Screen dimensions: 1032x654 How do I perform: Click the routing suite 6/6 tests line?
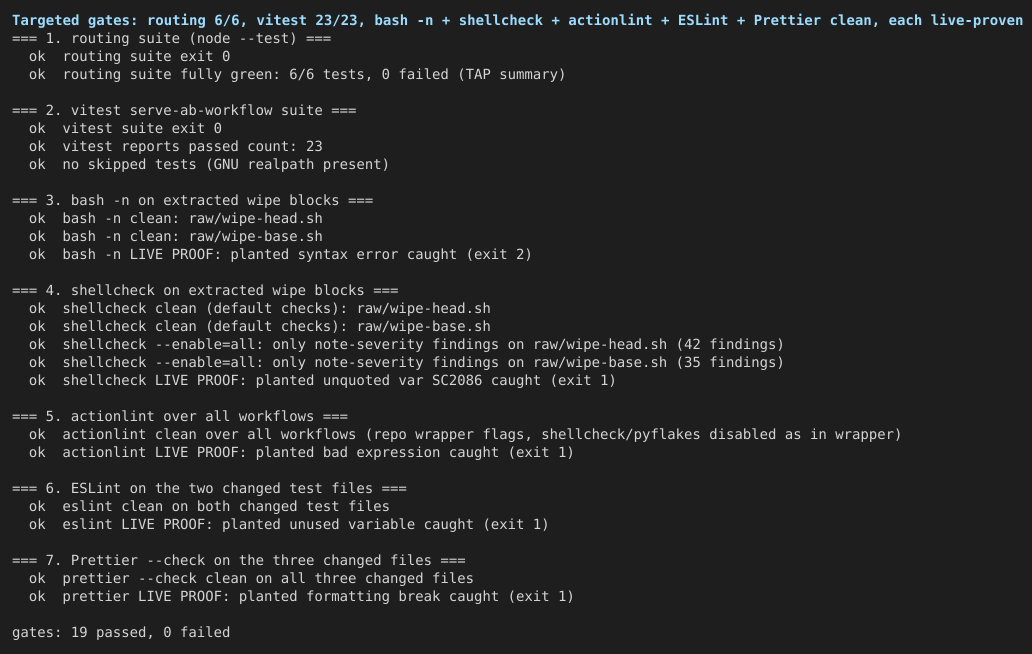tap(297, 74)
